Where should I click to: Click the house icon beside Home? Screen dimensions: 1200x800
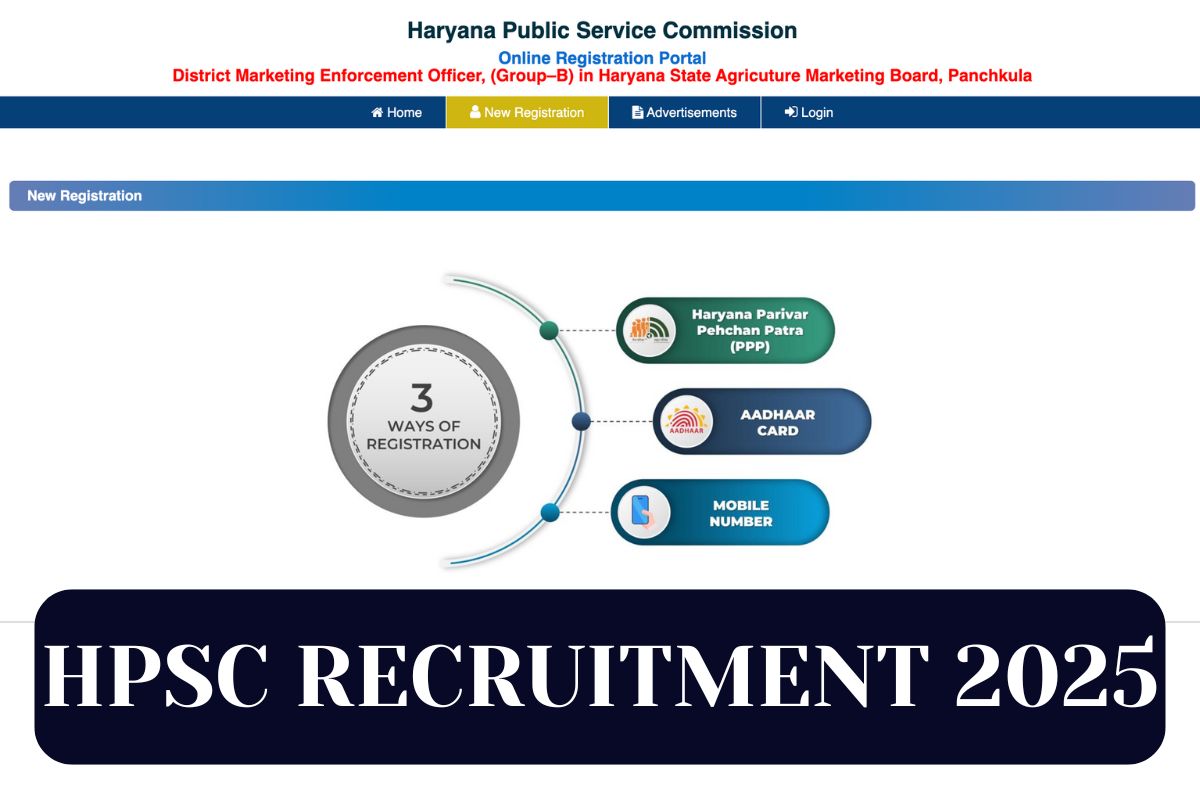tap(377, 112)
